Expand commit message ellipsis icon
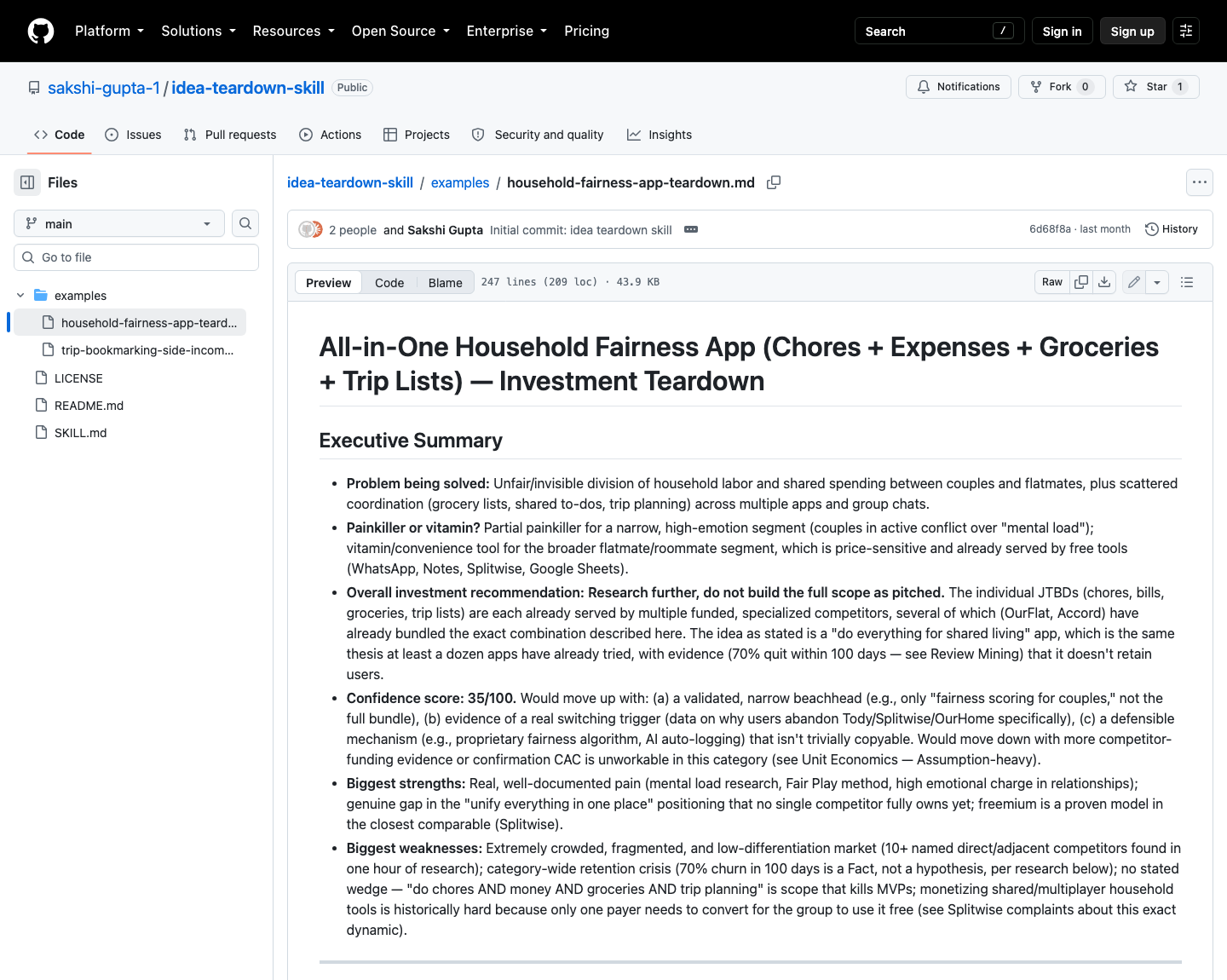This screenshot has height=980, width=1227. (x=691, y=229)
